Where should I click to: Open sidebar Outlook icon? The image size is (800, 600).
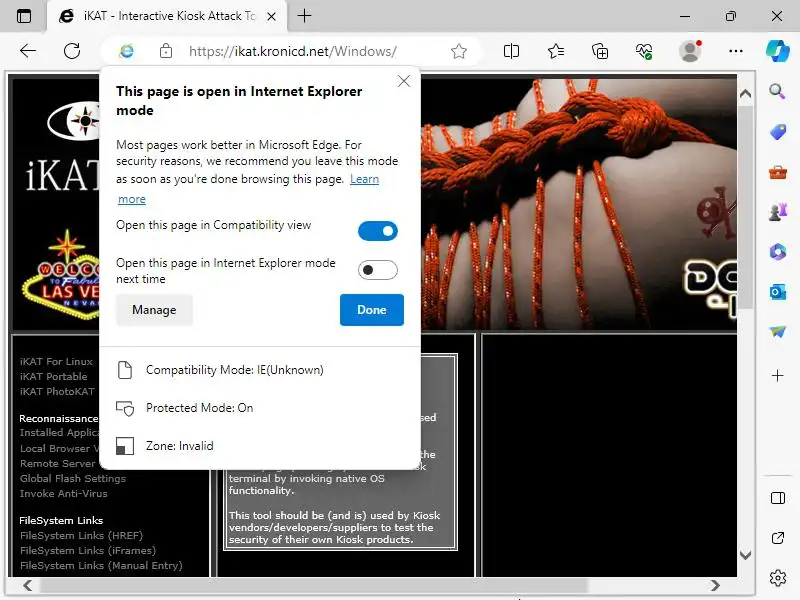[x=778, y=292]
